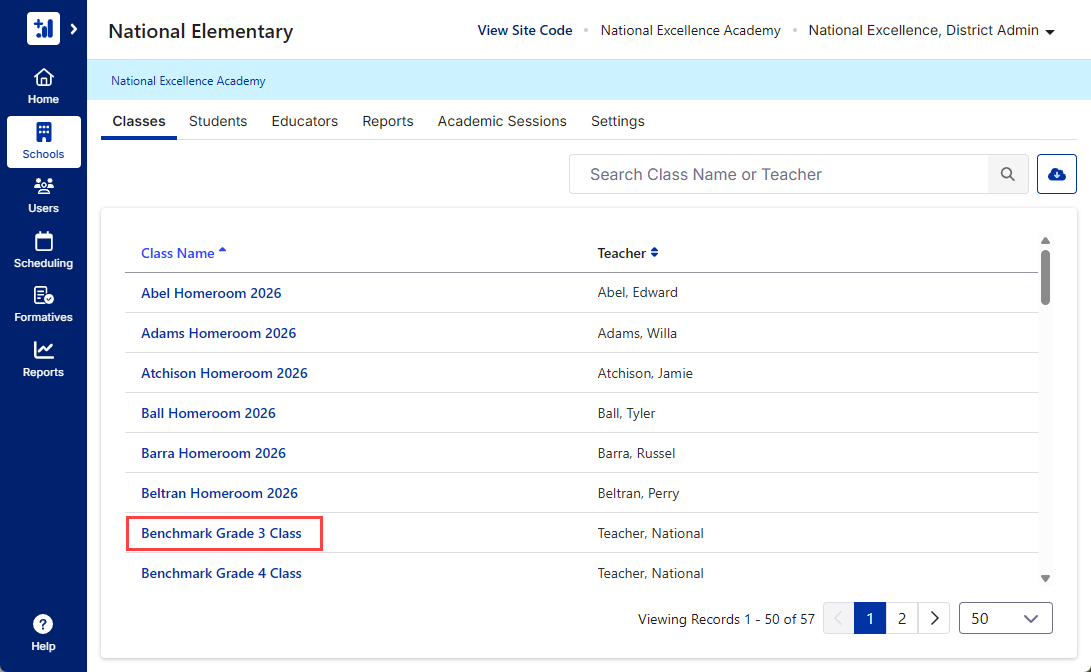Switch to the Classes tab
Image resolution: width=1091 pixels, height=672 pixels.
click(139, 121)
